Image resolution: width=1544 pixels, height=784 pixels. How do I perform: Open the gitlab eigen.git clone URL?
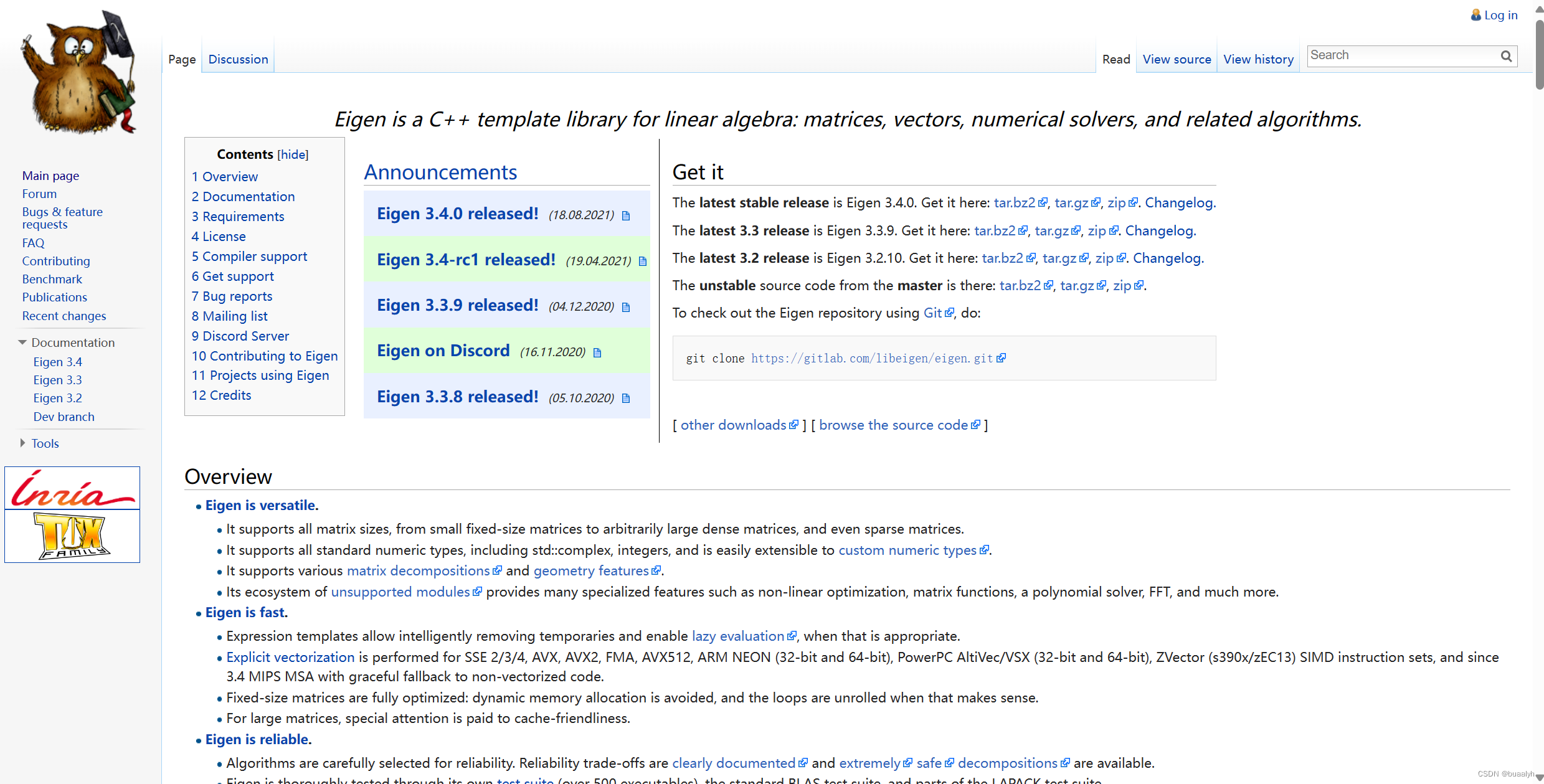pyautogui.click(x=872, y=358)
